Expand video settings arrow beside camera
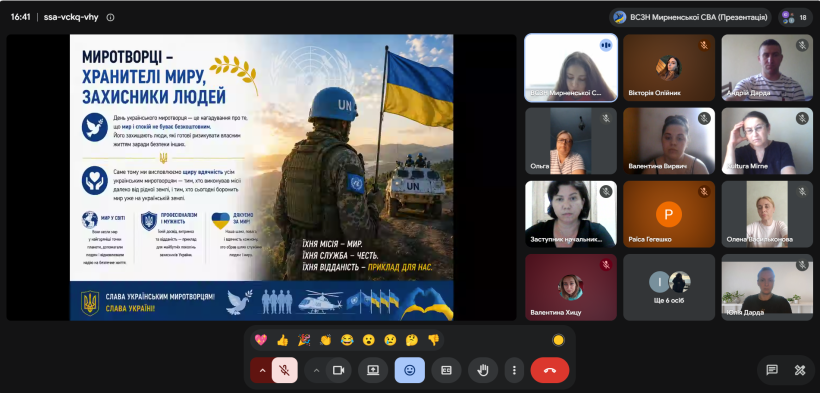 click(x=316, y=370)
